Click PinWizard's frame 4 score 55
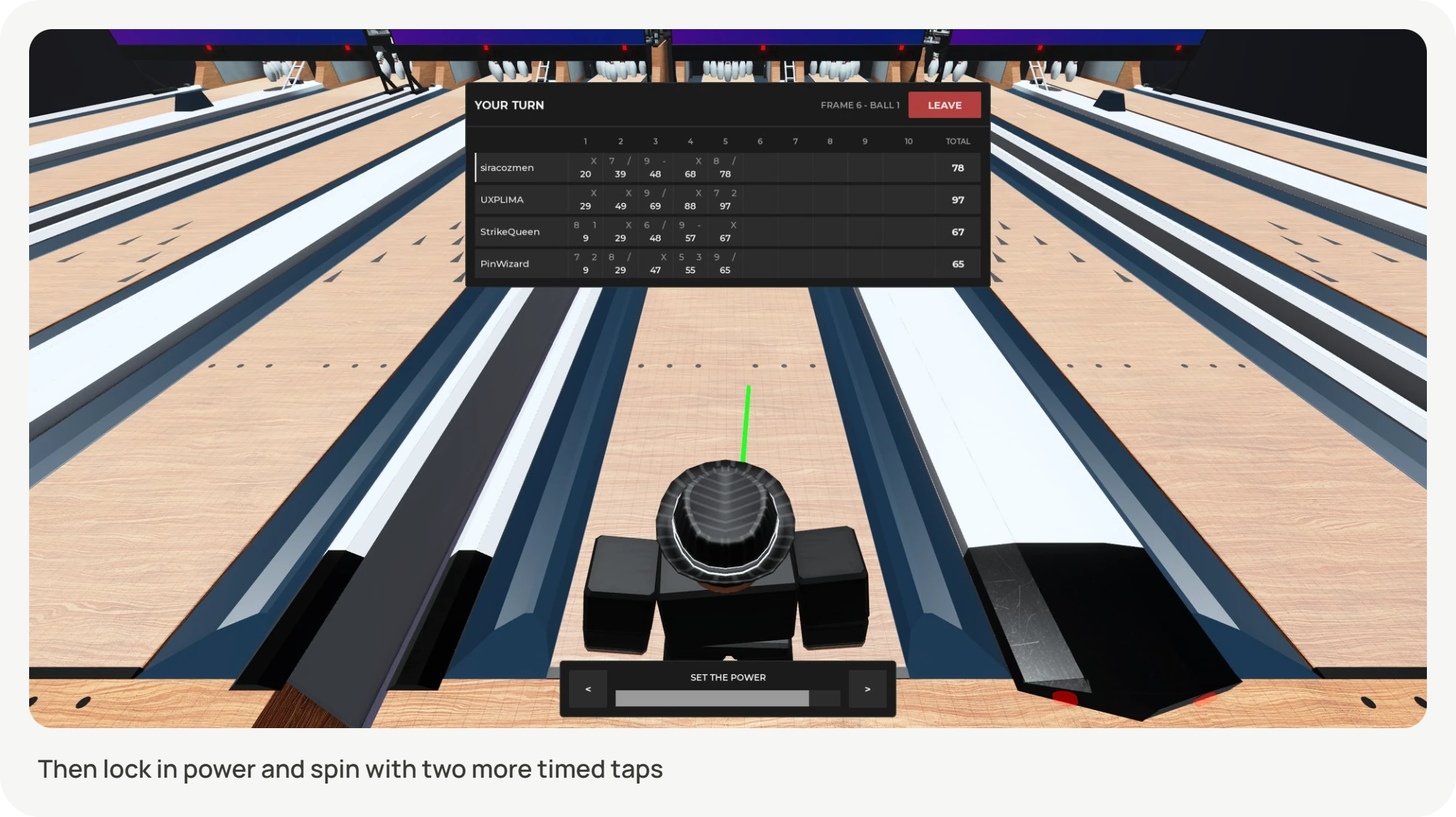 (x=689, y=270)
